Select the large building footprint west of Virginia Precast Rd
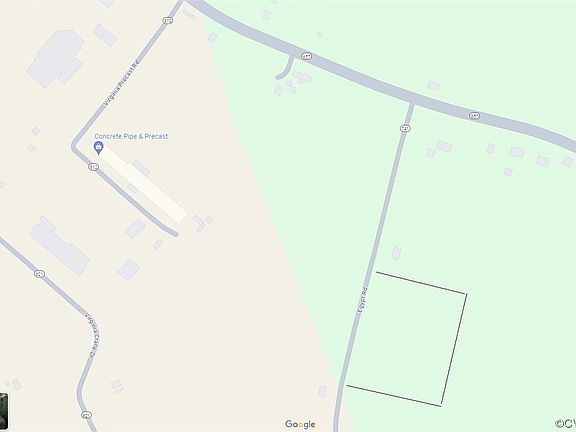576x432 pixels. (55, 59)
